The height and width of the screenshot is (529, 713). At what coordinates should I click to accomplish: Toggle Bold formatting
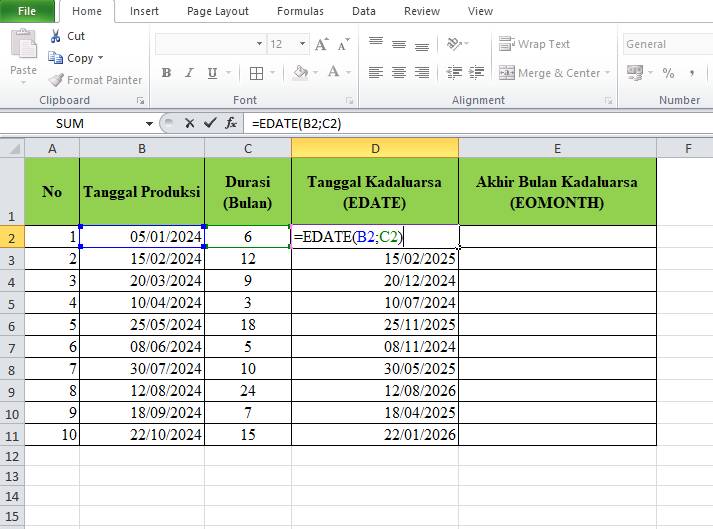tap(166, 73)
